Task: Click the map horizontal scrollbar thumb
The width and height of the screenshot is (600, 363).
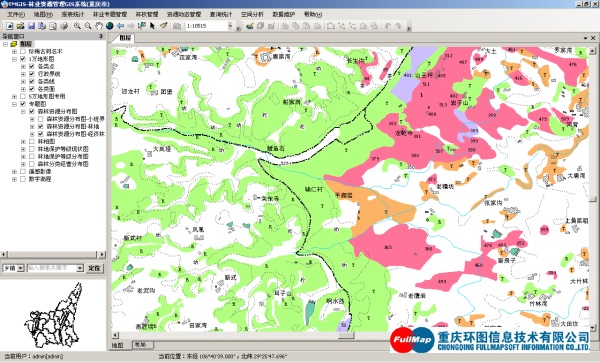Action: pos(346,335)
